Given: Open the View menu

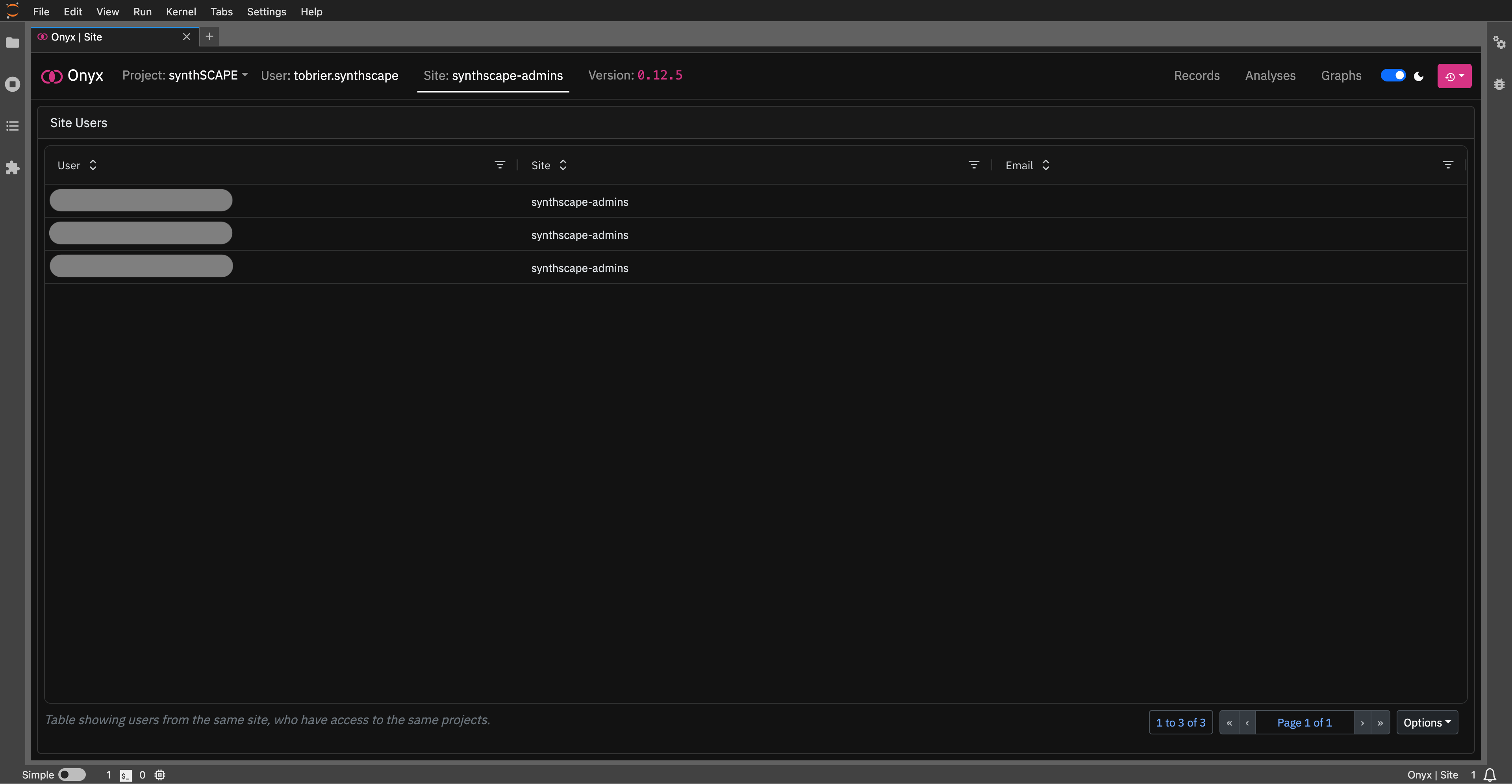Looking at the screenshot, I should 107,12.
